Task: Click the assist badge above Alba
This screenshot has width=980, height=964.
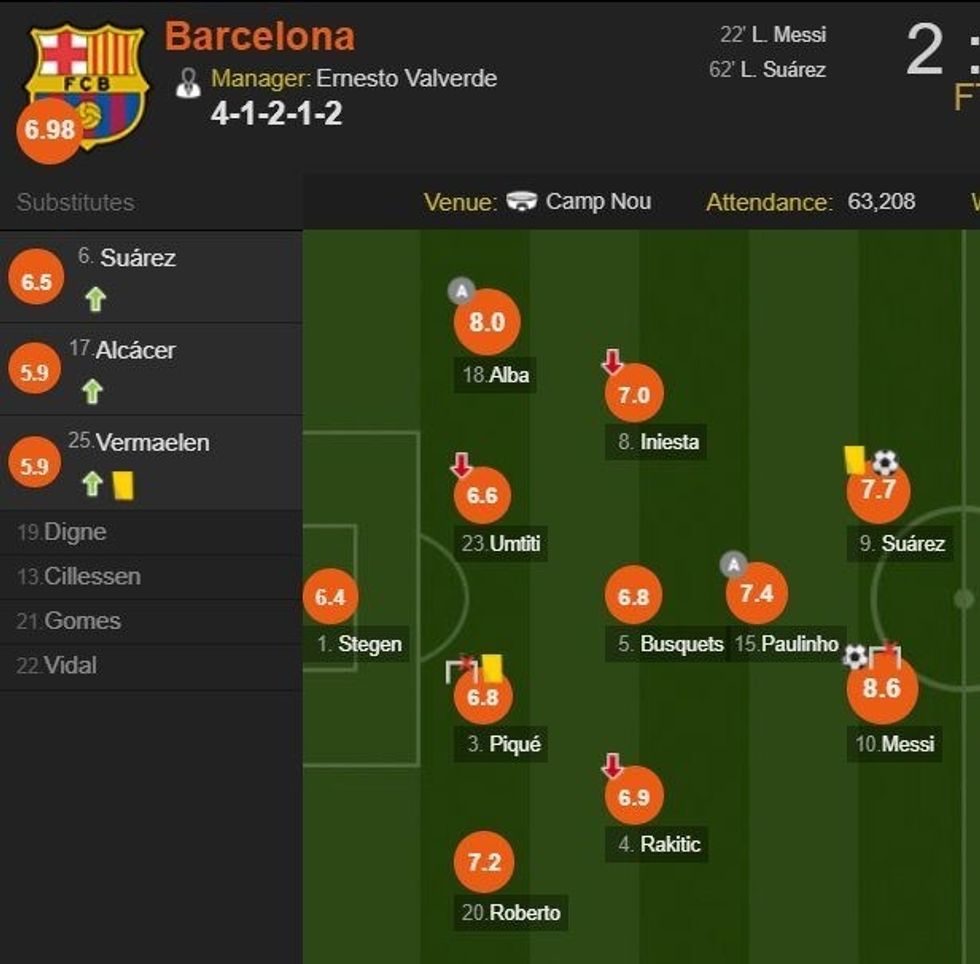Action: pos(461,289)
